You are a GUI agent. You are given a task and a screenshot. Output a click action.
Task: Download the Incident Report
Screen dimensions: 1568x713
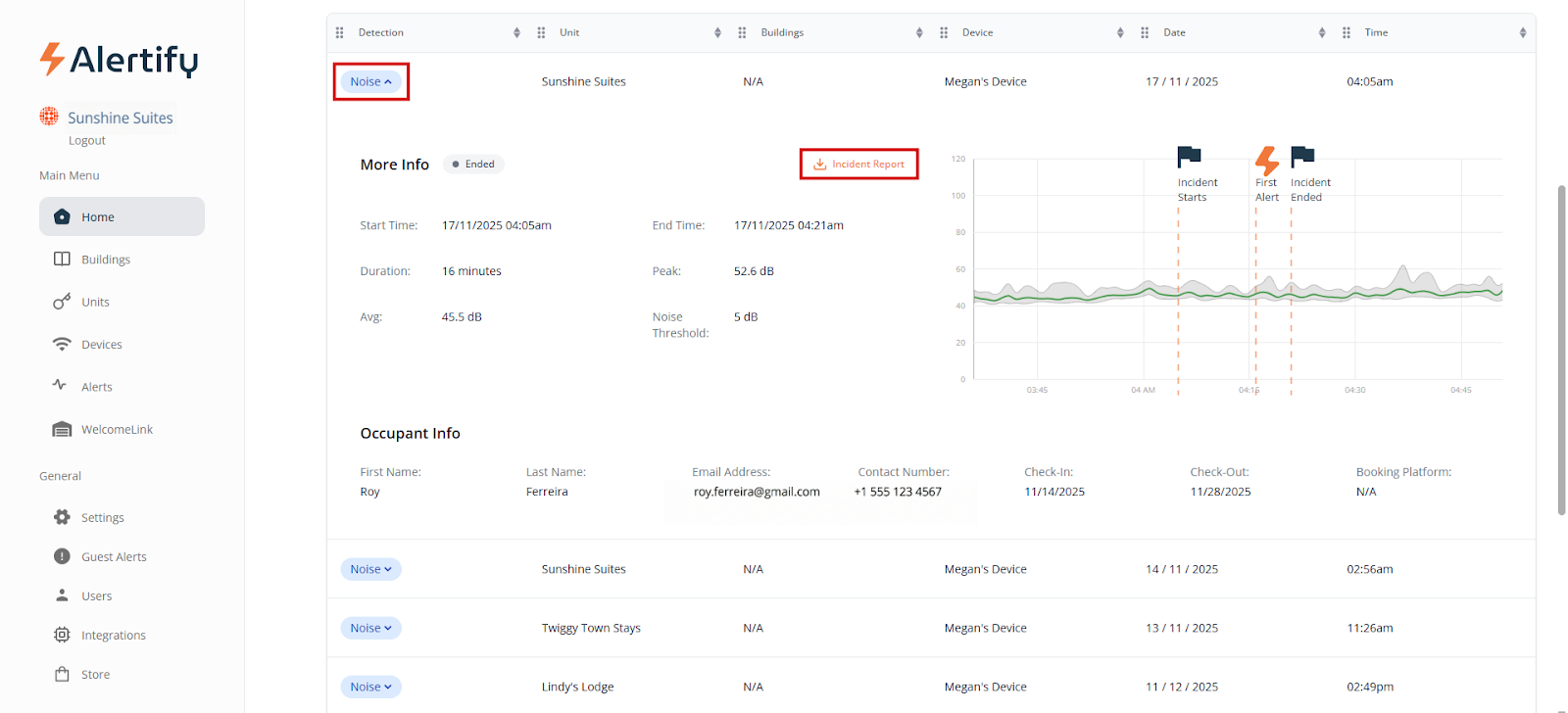858,165
